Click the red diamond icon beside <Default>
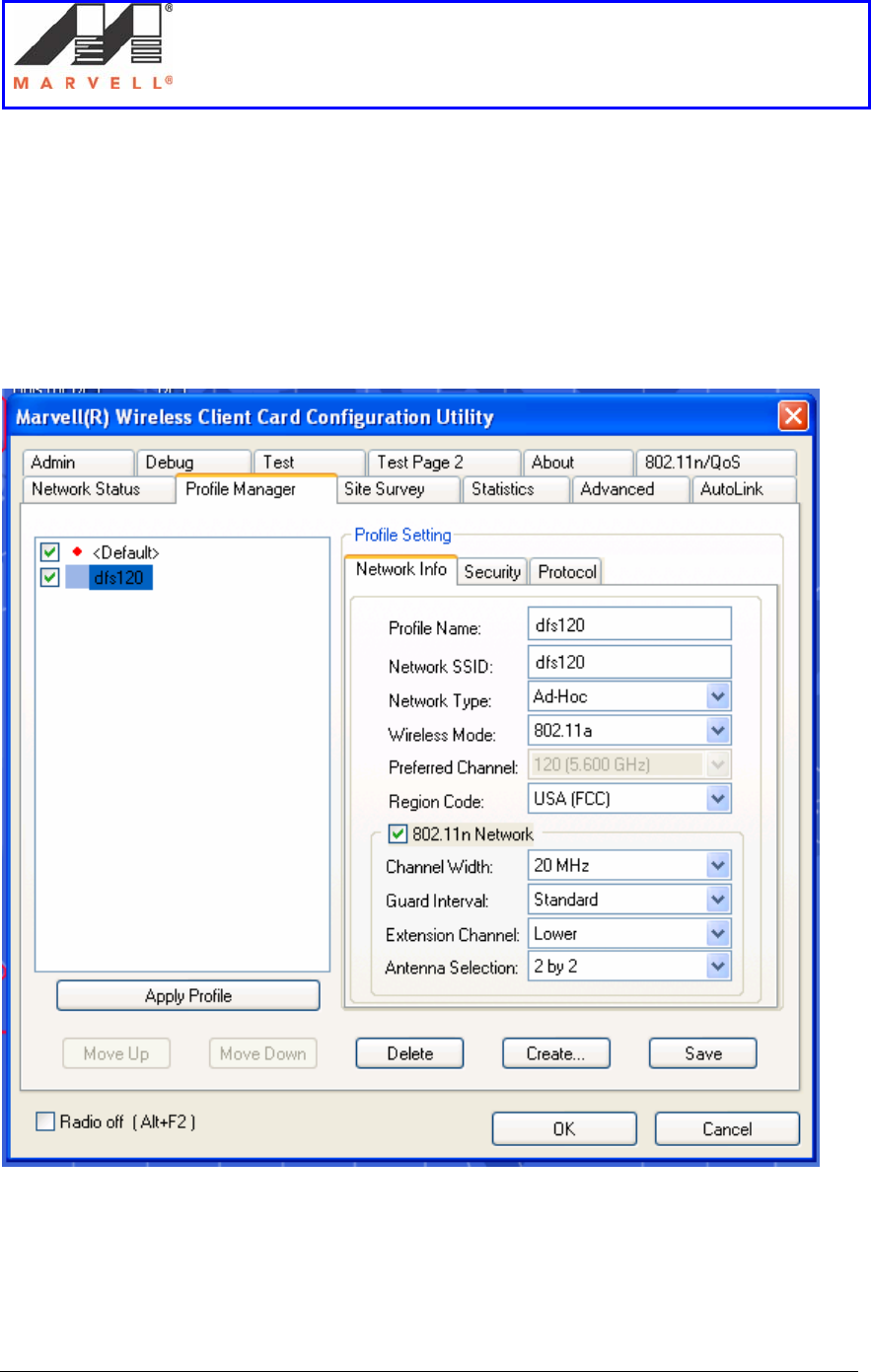 [77, 552]
